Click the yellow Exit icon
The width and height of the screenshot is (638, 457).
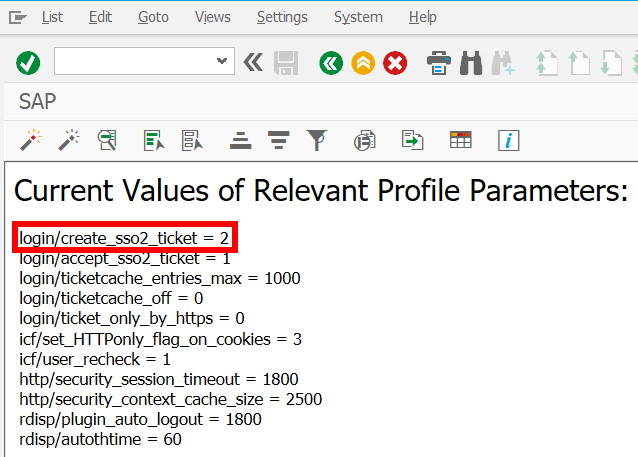click(363, 63)
